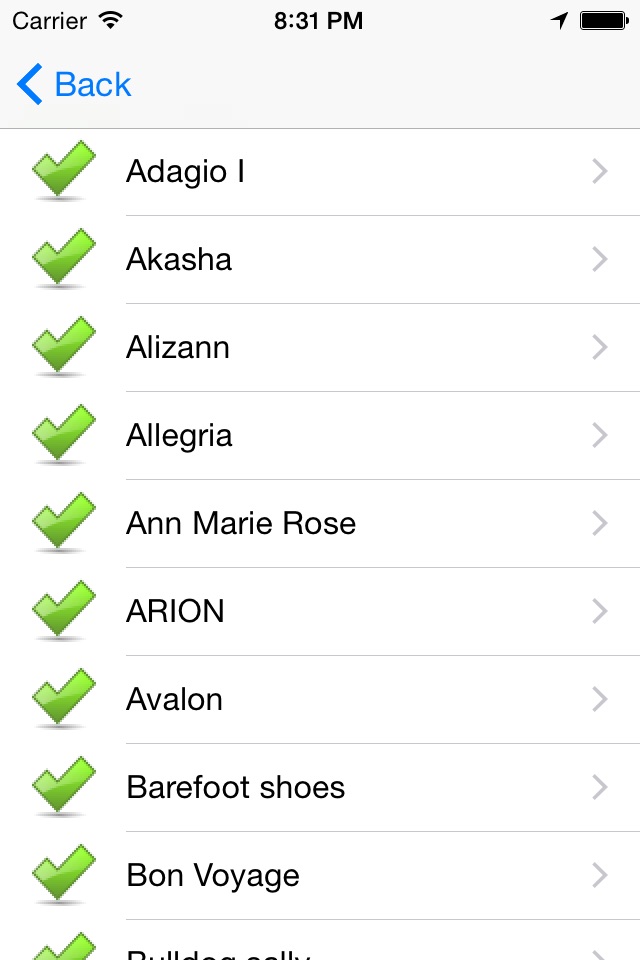Select the checkmark icon for Alizann
The width and height of the screenshot is (640, 960).
(x=63, y=347)
